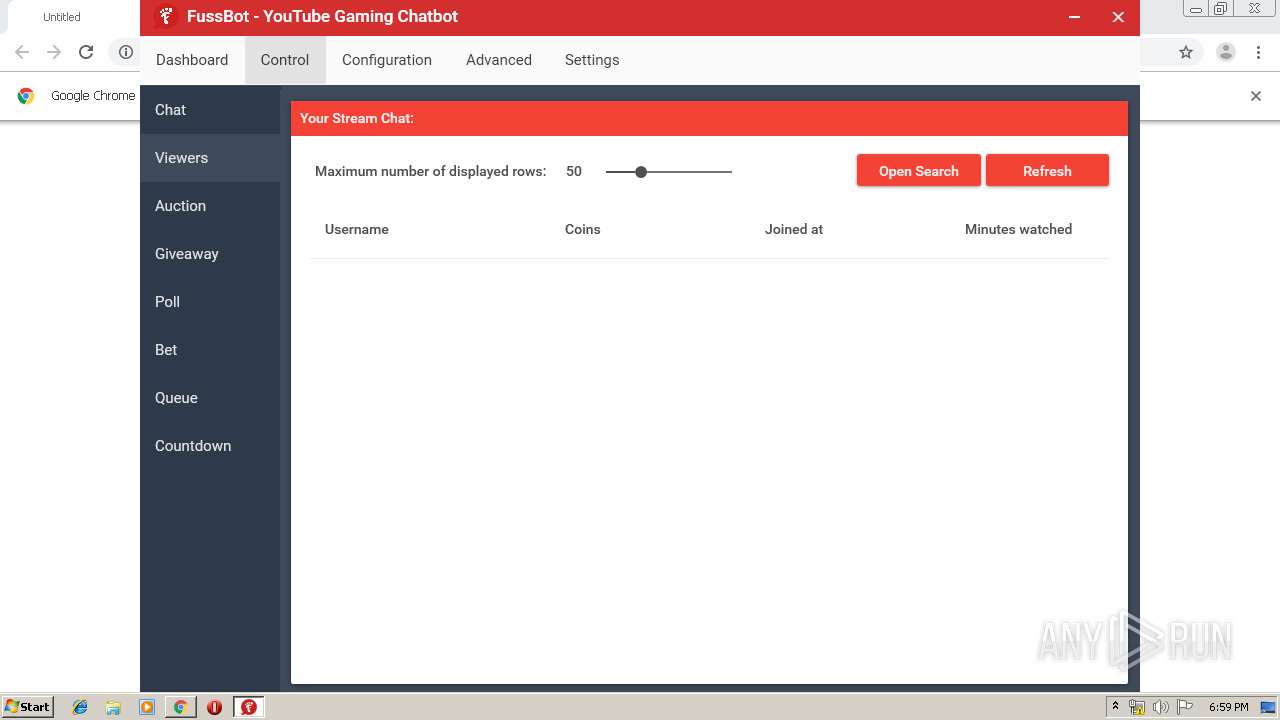Open Chrome profile avatar icon
Viewport: 1280px width, 720px height.
(1226, 52)
